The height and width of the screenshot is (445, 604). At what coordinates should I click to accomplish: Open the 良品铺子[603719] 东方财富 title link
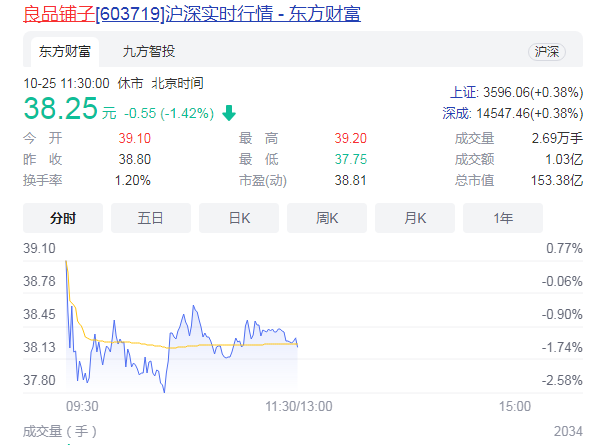(x=192, y=14)
